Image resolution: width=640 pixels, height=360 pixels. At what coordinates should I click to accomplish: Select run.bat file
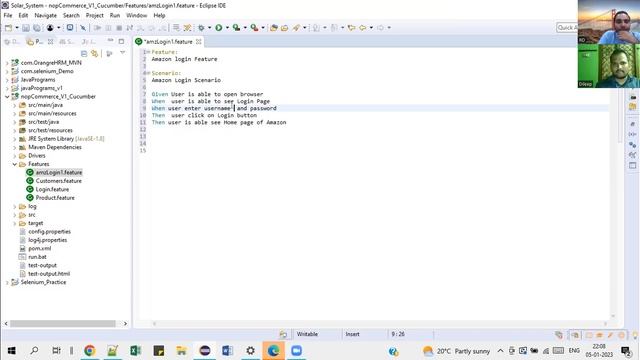tap(37, 257)
